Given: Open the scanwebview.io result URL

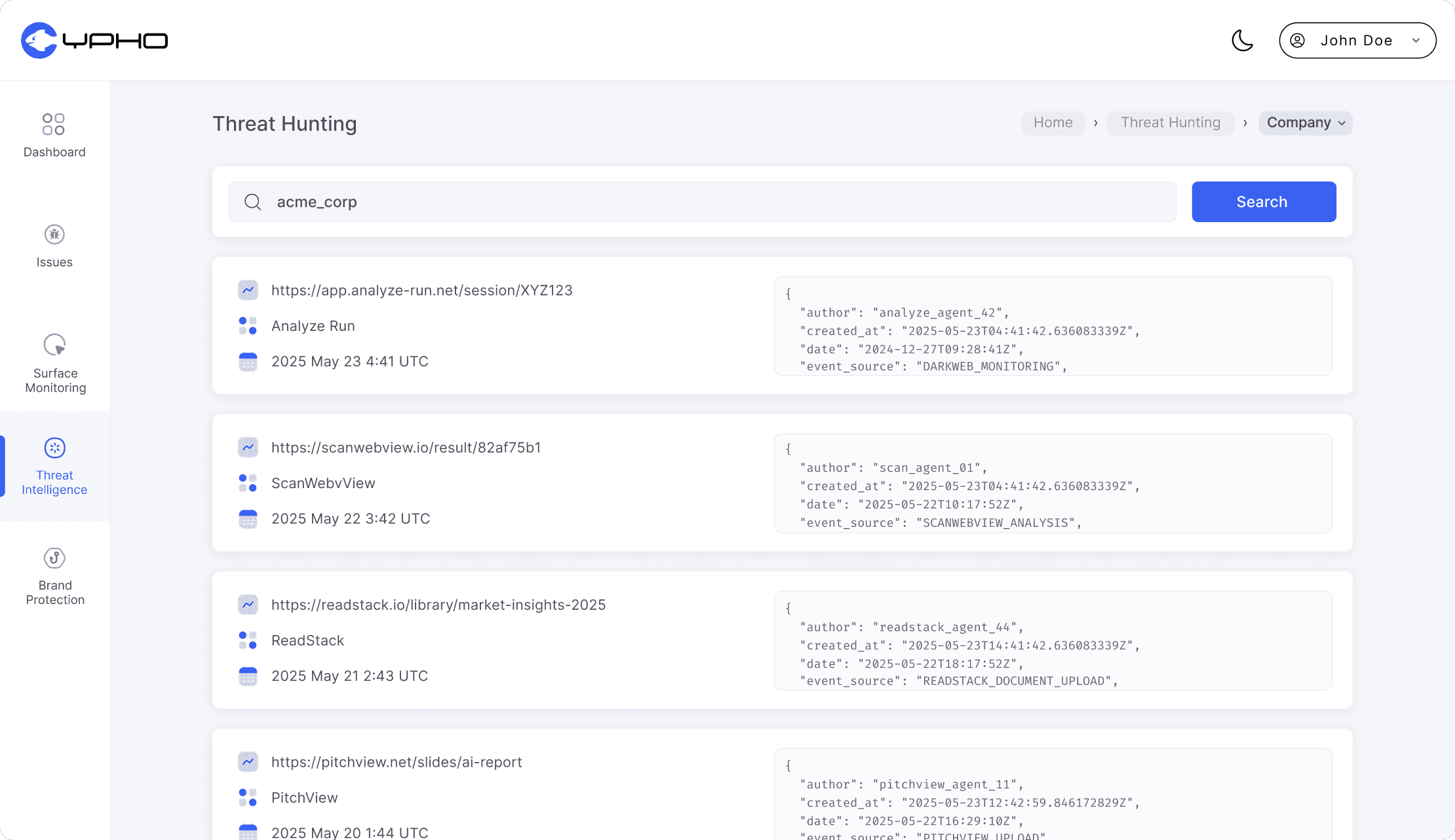Looking at the screenshot, I should (406, 448).
